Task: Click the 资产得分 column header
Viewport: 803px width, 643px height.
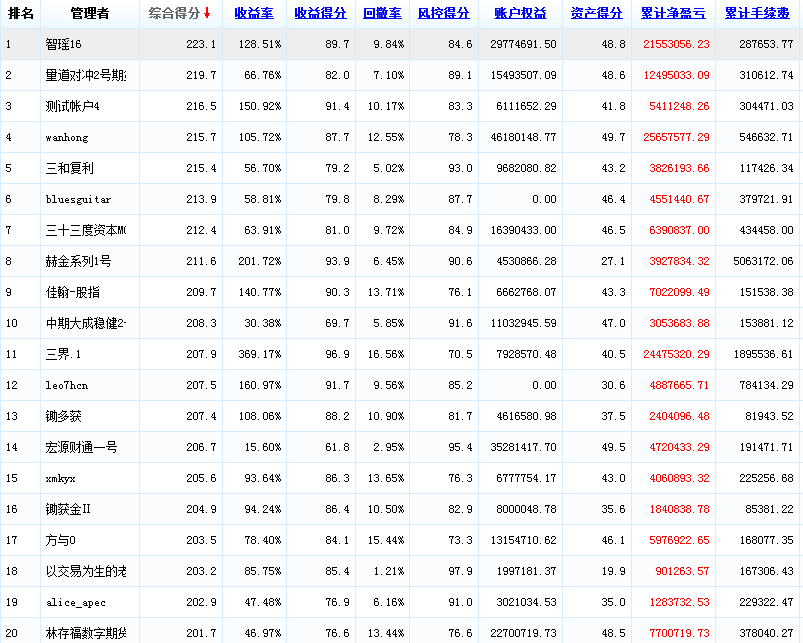Action: point(596,14)
